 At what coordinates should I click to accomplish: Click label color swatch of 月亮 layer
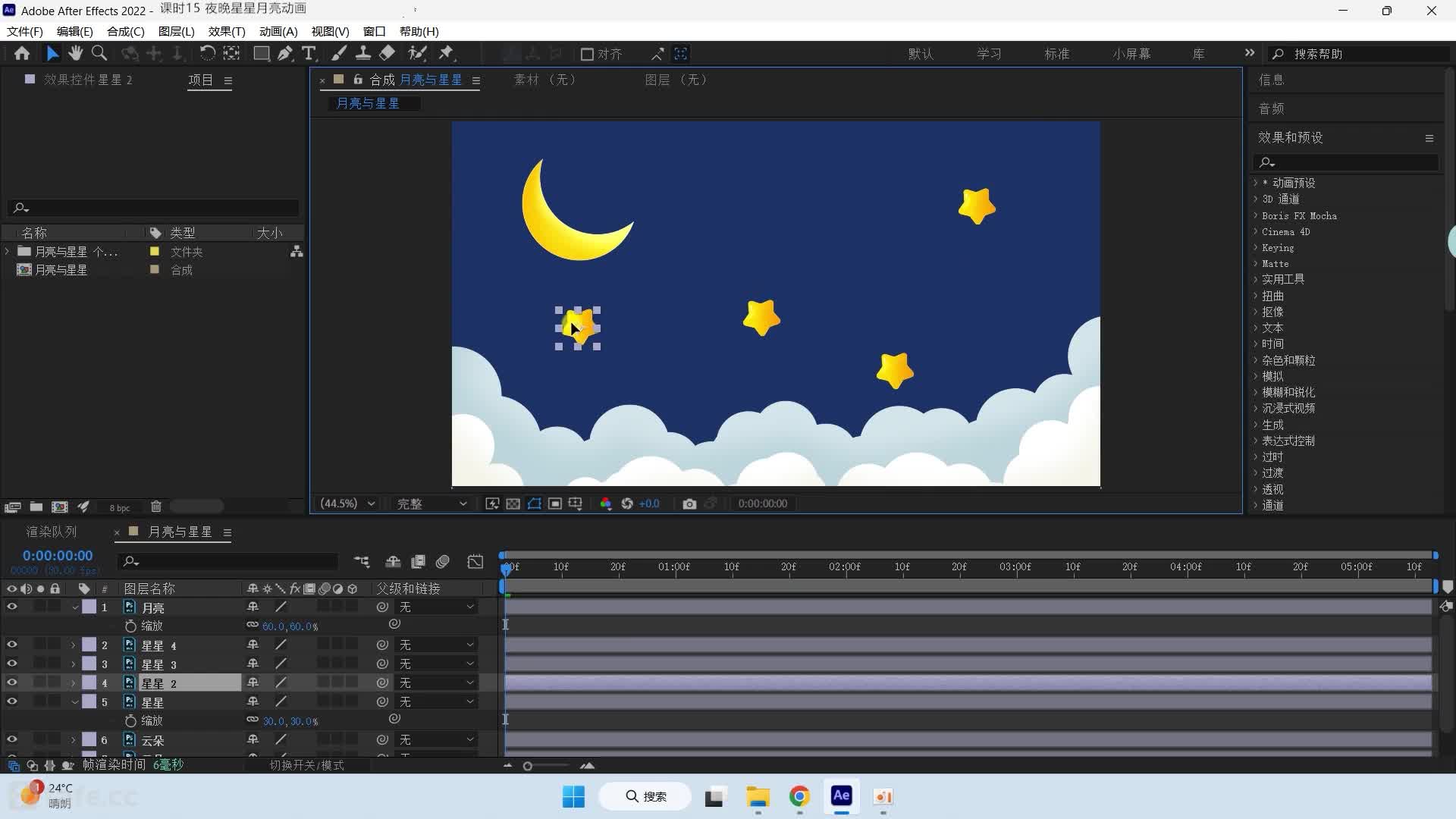coord(89,607)
